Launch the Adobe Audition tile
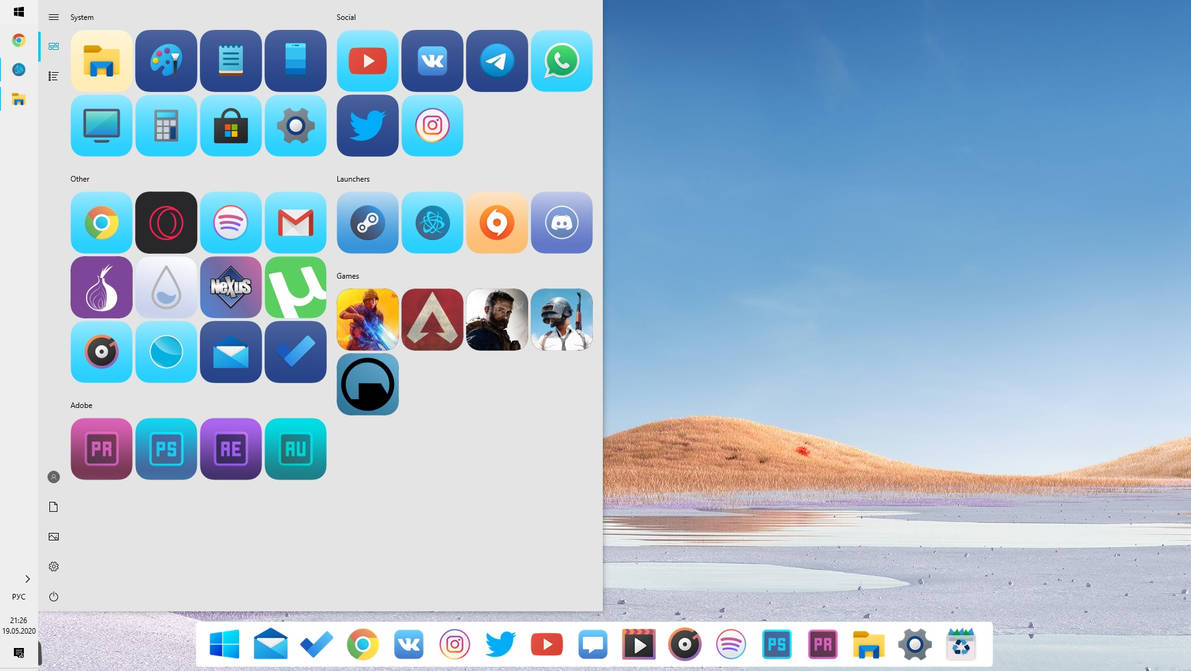Screen dimensions: 1191x671 click(295, 449)
